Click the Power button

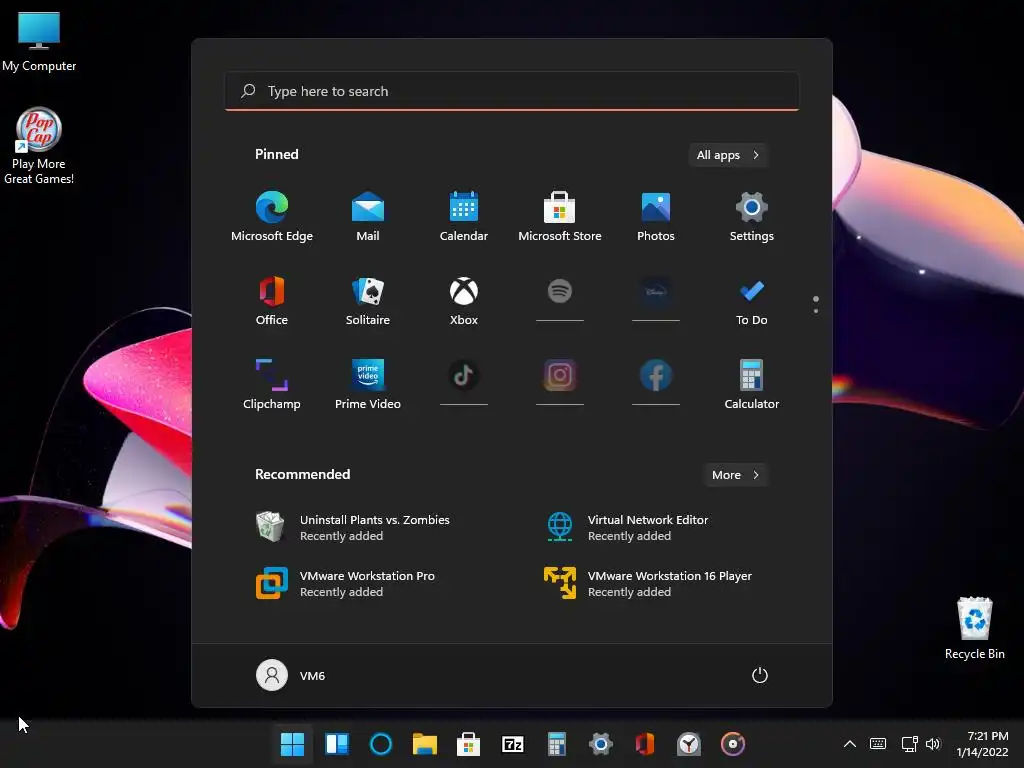pyautogui.click(x=760, y=675)
